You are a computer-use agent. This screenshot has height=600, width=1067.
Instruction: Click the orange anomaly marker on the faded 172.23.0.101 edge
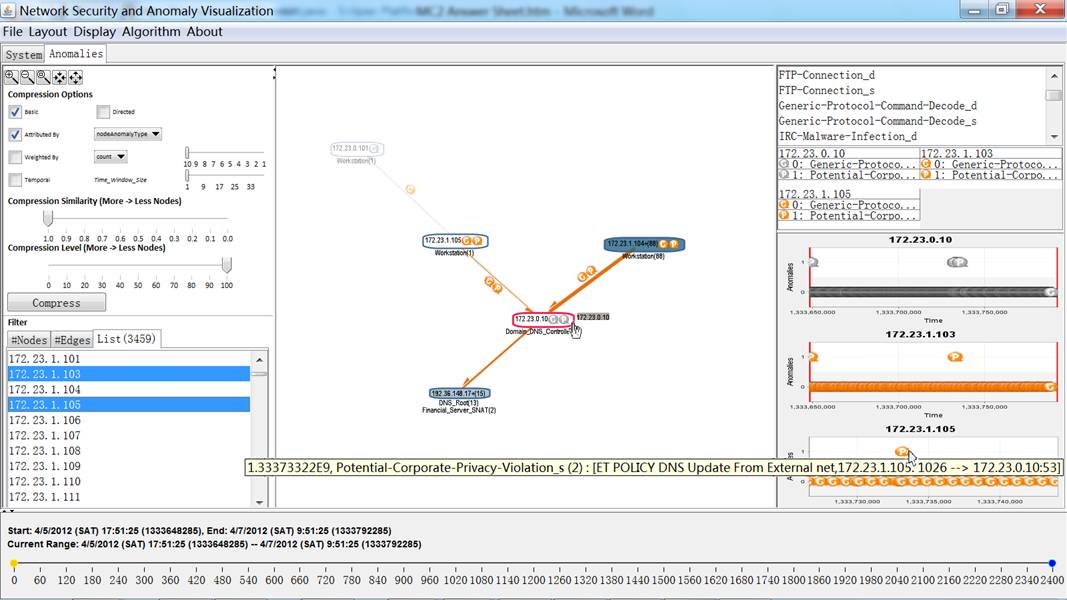coord(410,189)
